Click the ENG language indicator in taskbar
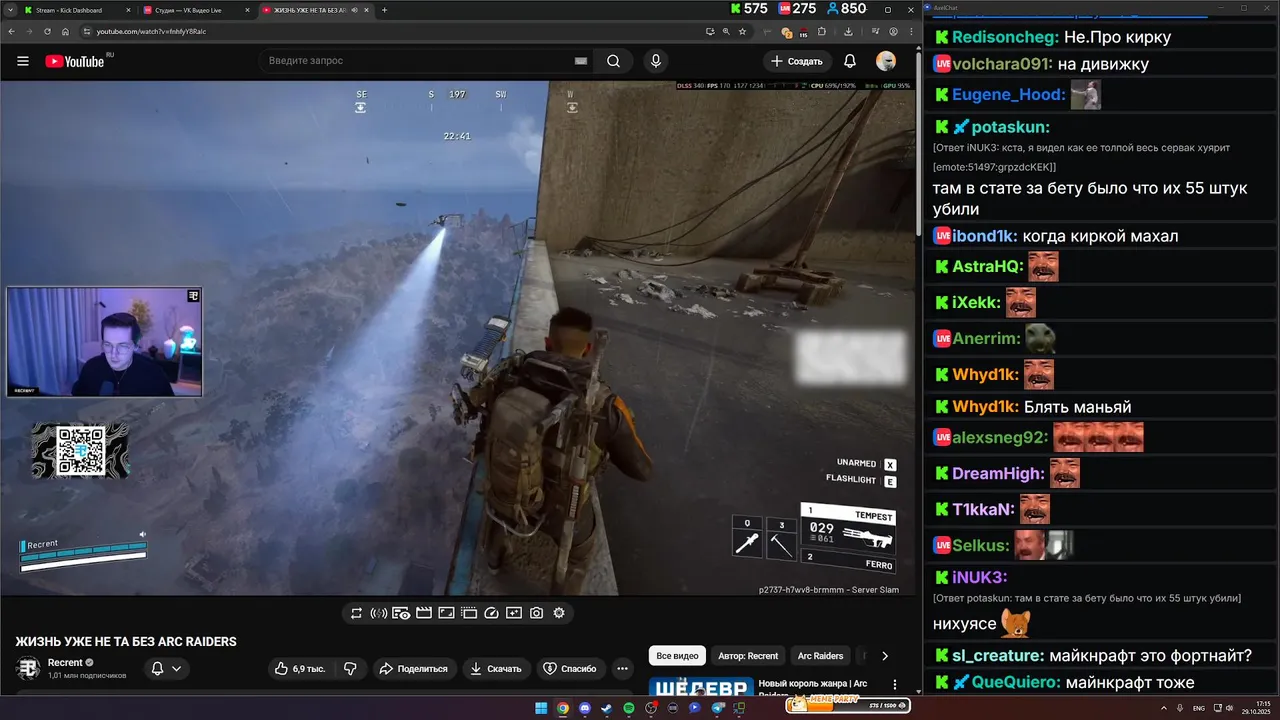The height and width of the screenshot is (720, 1280). click(1199, 708)
